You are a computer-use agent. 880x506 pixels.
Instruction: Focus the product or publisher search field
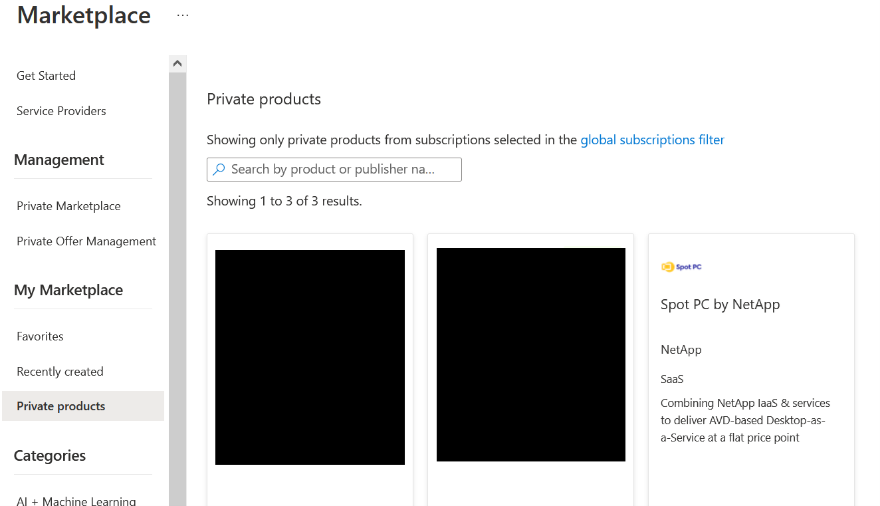tap(340, 170)
